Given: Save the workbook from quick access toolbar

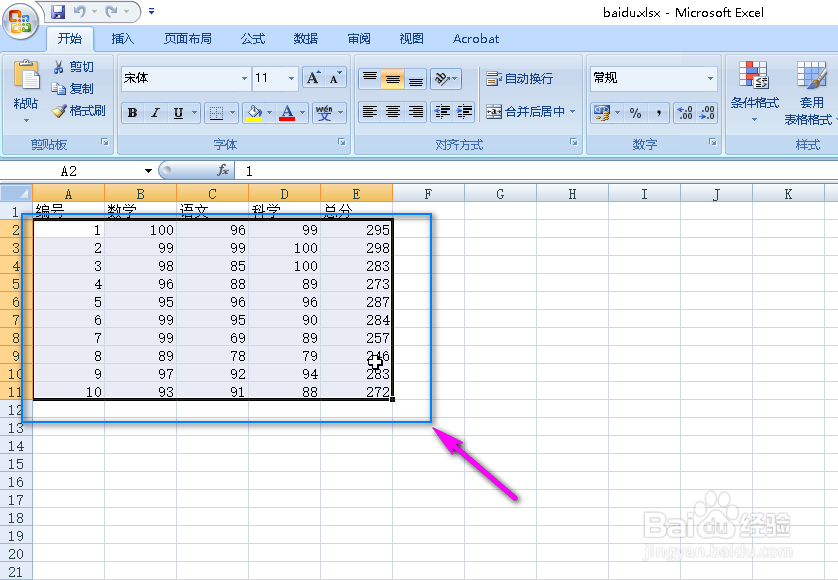Looking at the screenshot, I should pos(58,11).
